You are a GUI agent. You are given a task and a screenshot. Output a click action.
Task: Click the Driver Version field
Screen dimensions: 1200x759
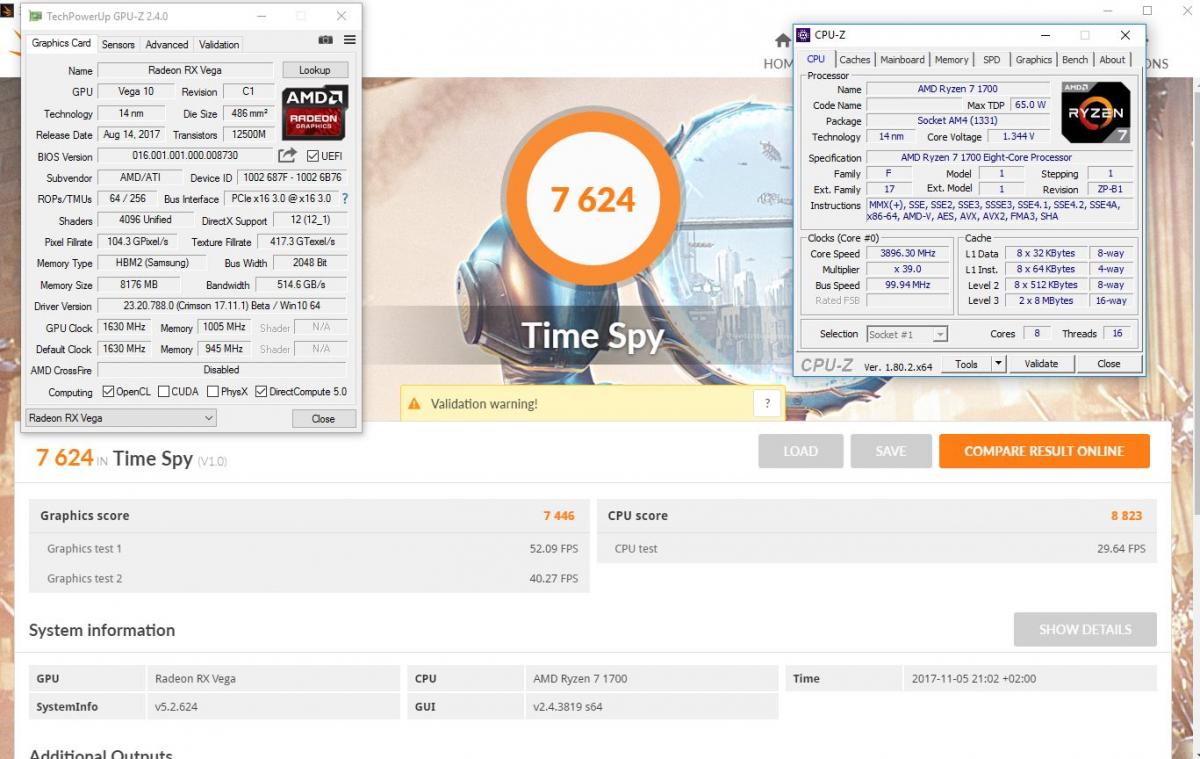pos(222,306)
